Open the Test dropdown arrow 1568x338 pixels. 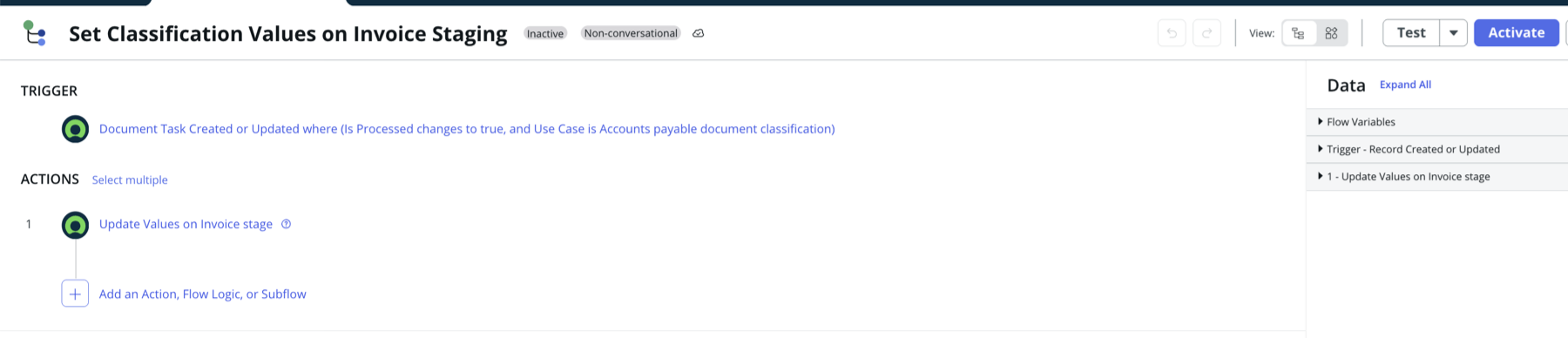point(1453,33)
